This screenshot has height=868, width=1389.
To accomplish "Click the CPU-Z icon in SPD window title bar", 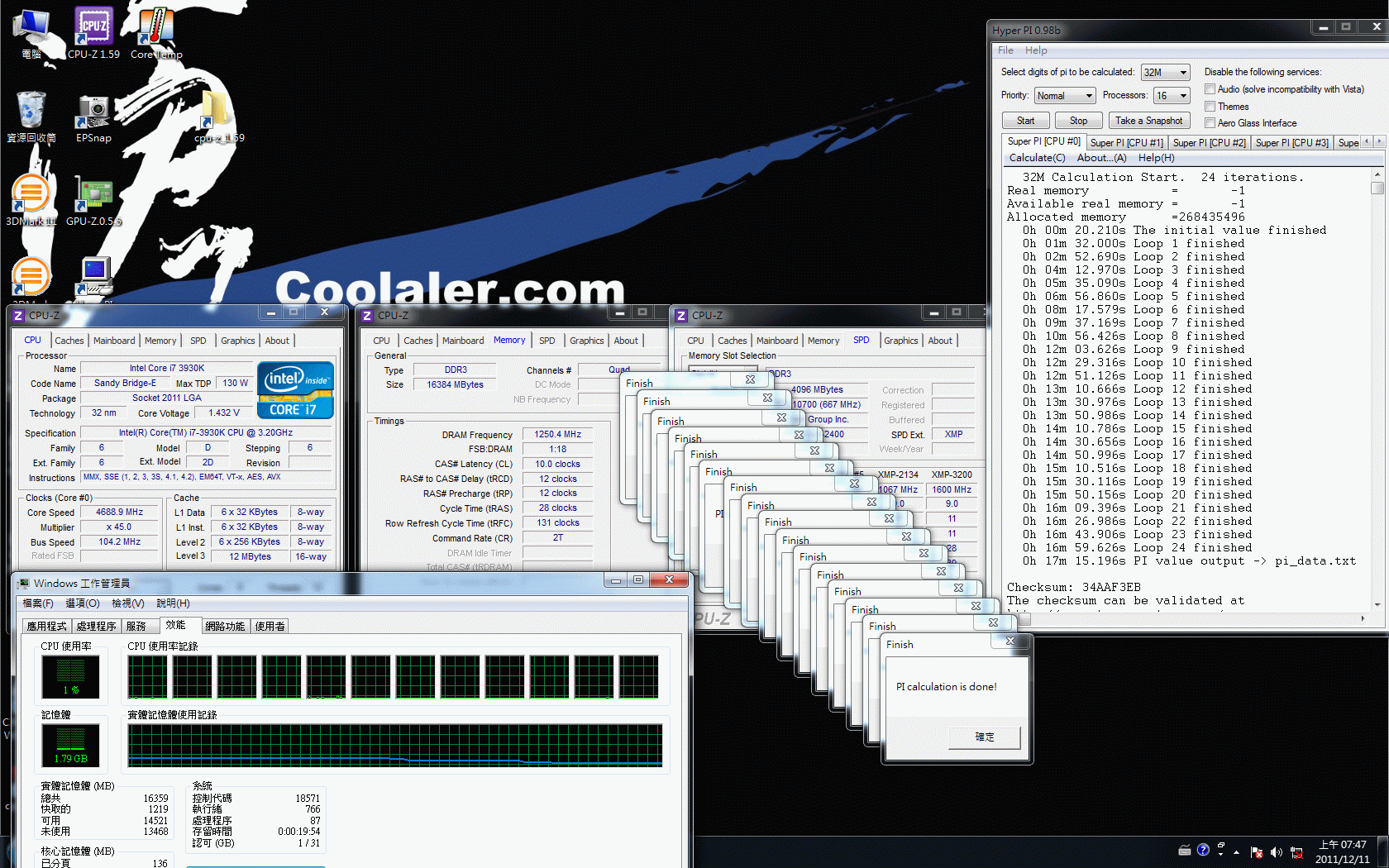I will click(681, 315).
